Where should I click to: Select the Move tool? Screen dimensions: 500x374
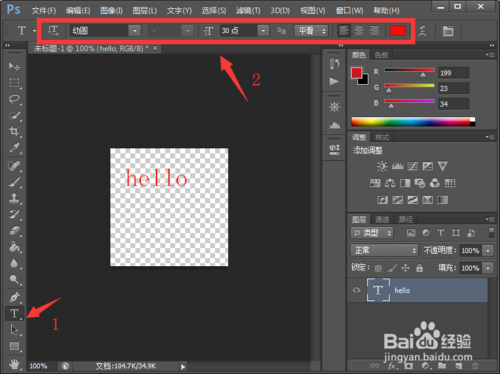point(14,66)
